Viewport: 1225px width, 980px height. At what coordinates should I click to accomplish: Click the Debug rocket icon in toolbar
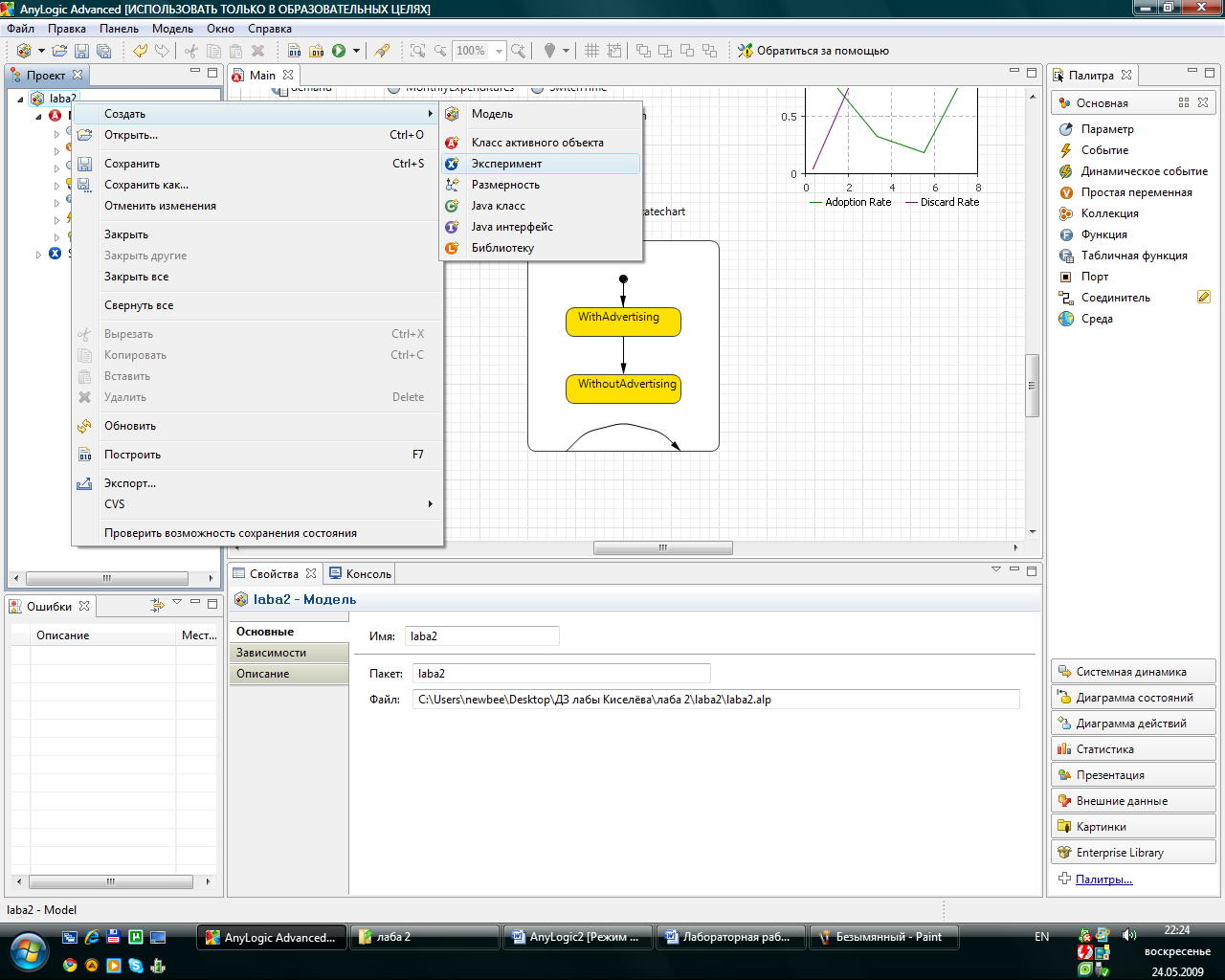[x=382, y=51]
